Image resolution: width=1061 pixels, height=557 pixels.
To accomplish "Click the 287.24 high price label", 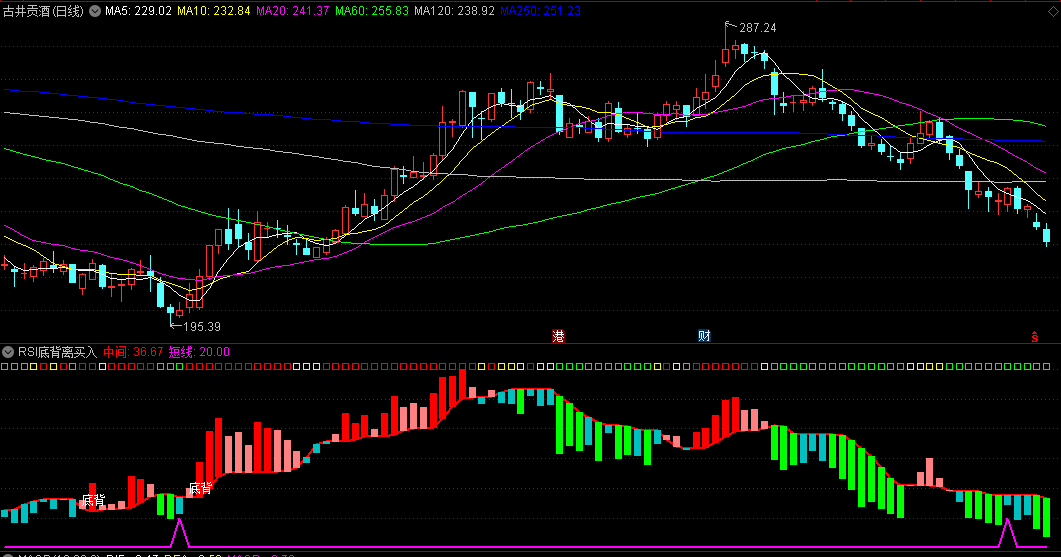I will click(757, 28).
